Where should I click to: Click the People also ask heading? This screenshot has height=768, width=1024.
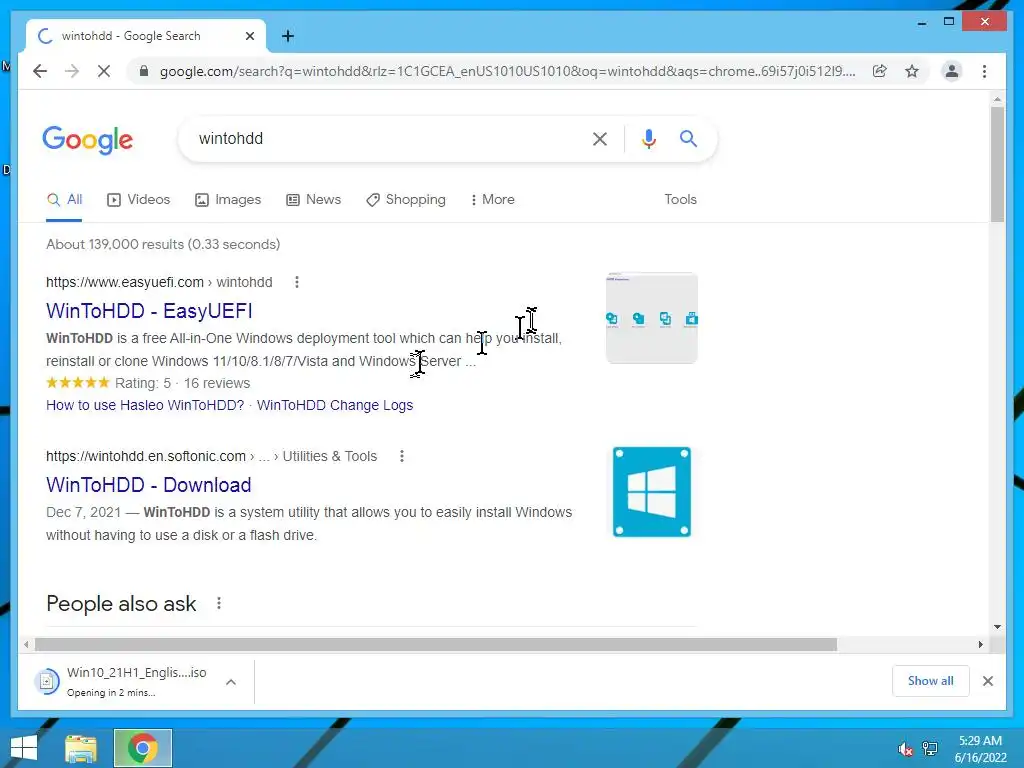(x=121, y=603)
